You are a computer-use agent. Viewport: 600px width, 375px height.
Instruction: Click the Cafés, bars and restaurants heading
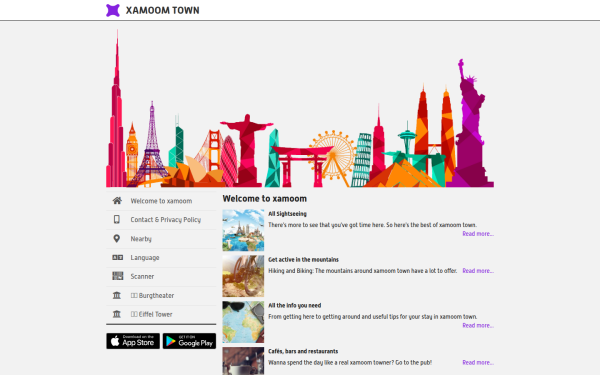[x=303, y=351]
